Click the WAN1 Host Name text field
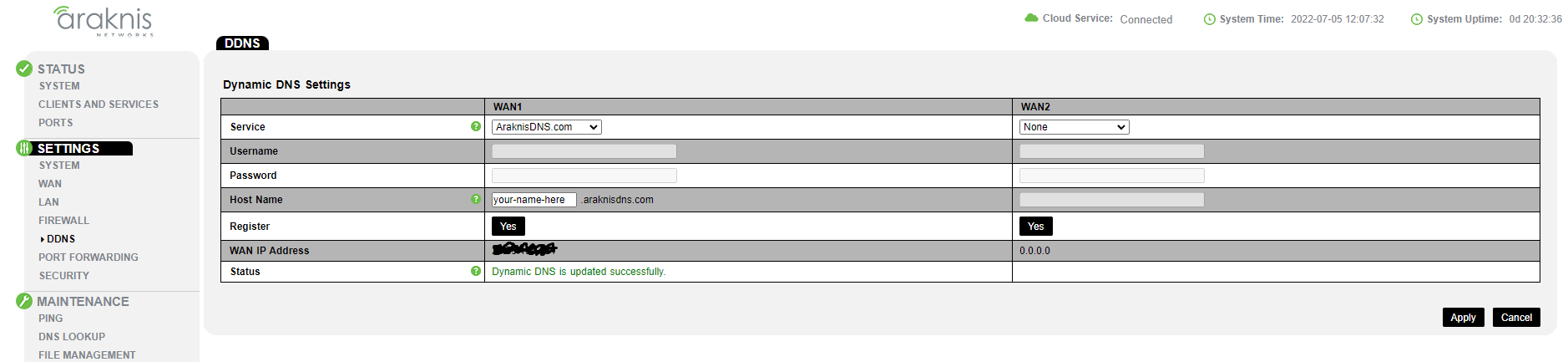 click(534, 200)
